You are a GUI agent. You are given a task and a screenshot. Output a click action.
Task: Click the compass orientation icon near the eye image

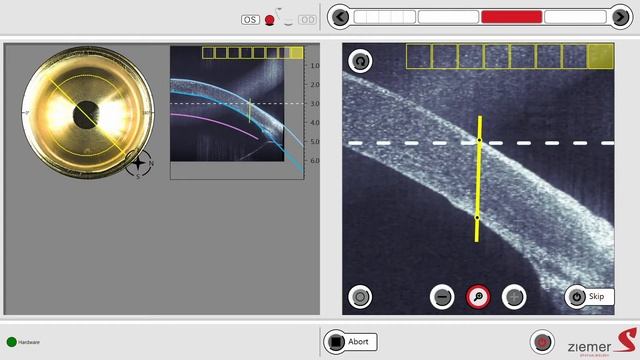[x=139, y=164]
